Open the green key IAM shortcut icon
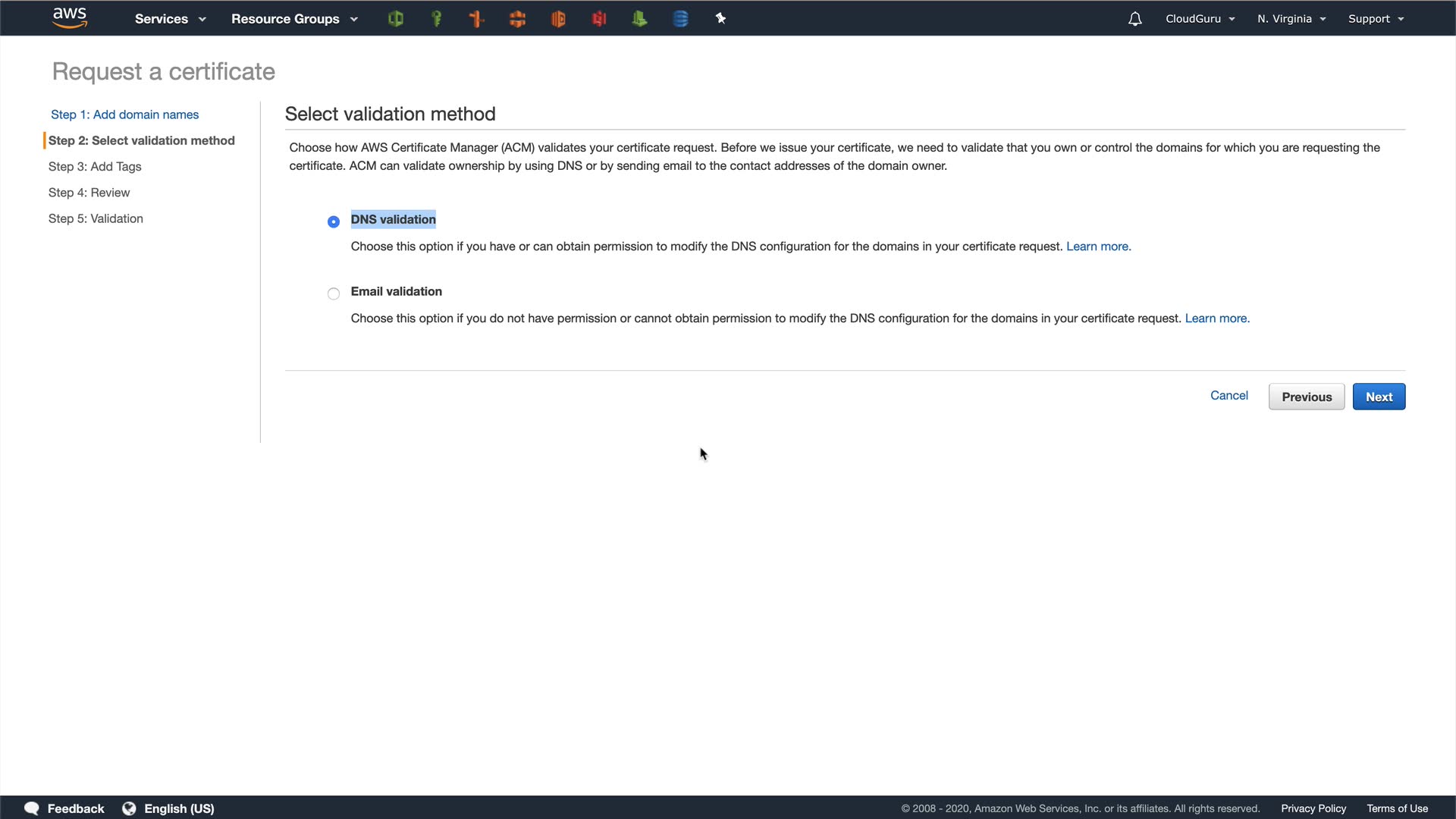Image resolution: width=1456 pixels, height=819 pixels. (x=436, y=19)
